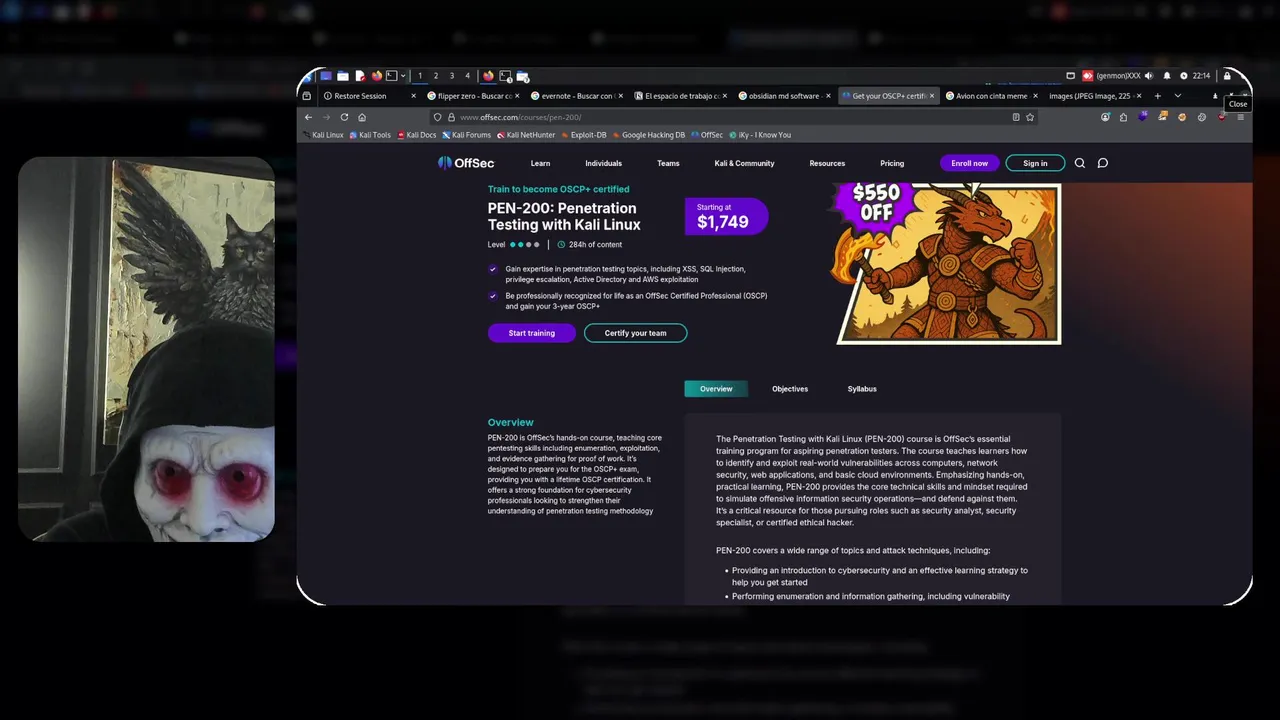The height and width of the screenshot is (720, 1280).
Task: Click the site shield icon in address bar
Action: [x=437, y=117]
